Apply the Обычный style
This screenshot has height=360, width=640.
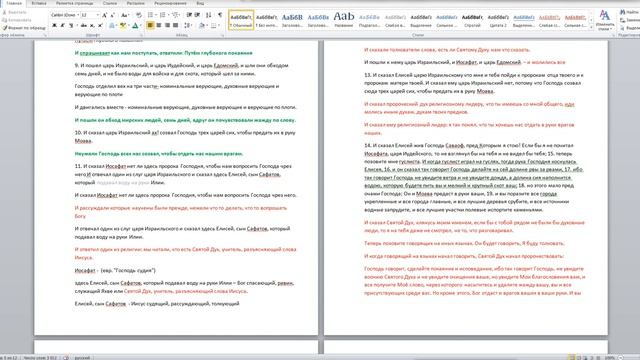coord(241,20)
